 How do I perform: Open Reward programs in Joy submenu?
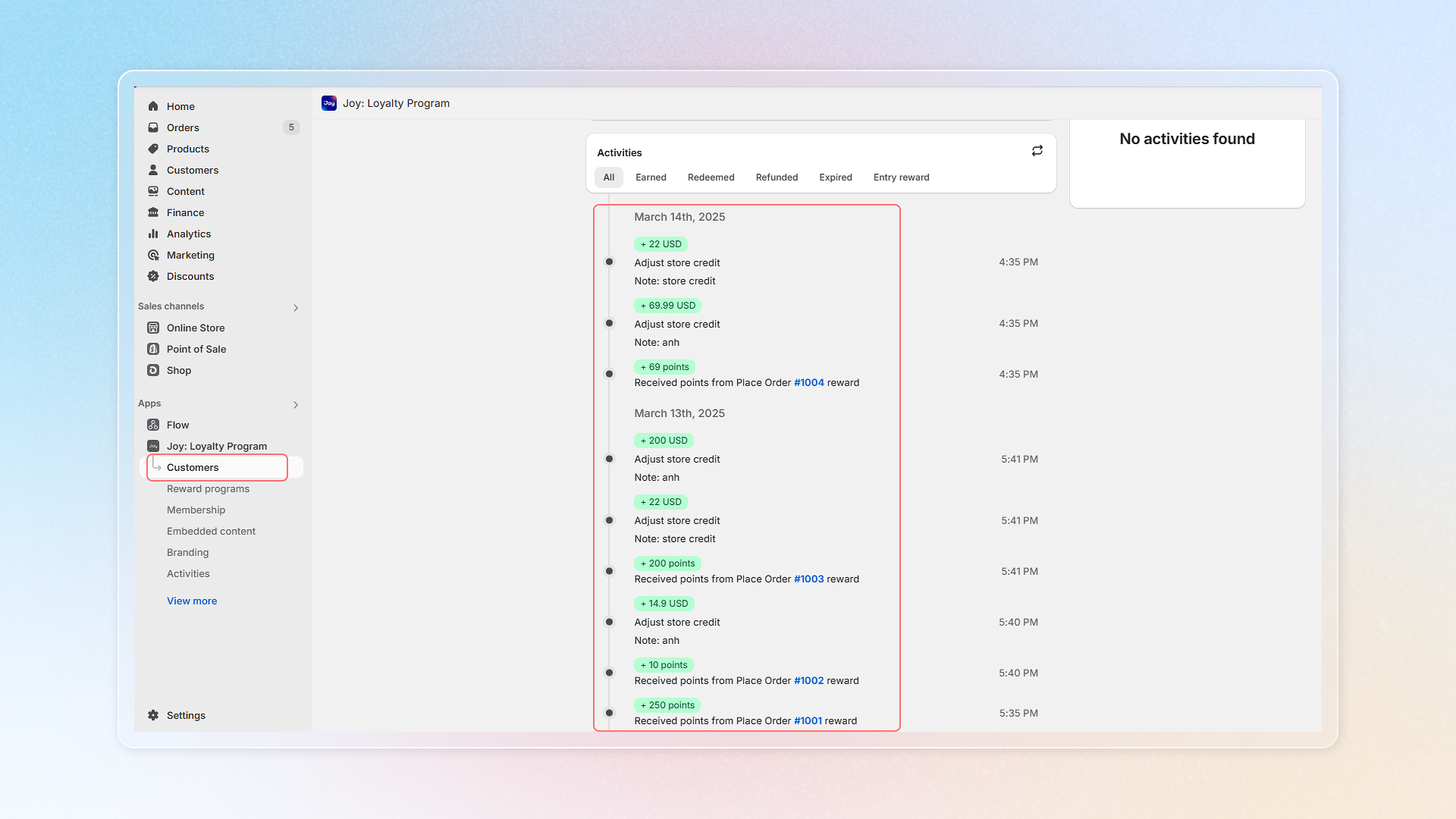[208, 488]
